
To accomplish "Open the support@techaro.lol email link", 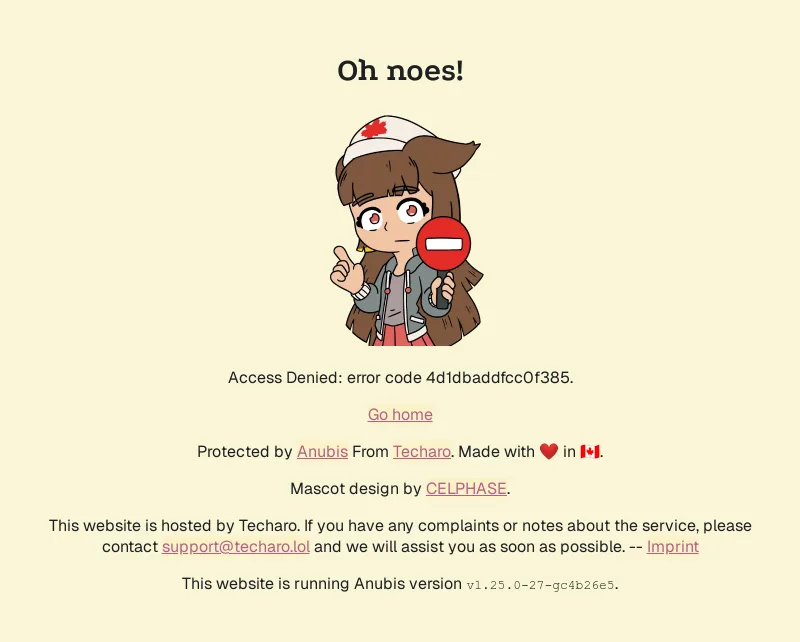I will pos(236,547).
